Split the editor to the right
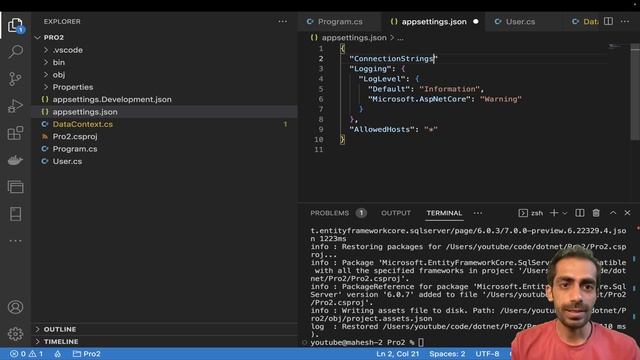This screenshot has width=640, height=360. coord(608,21)
